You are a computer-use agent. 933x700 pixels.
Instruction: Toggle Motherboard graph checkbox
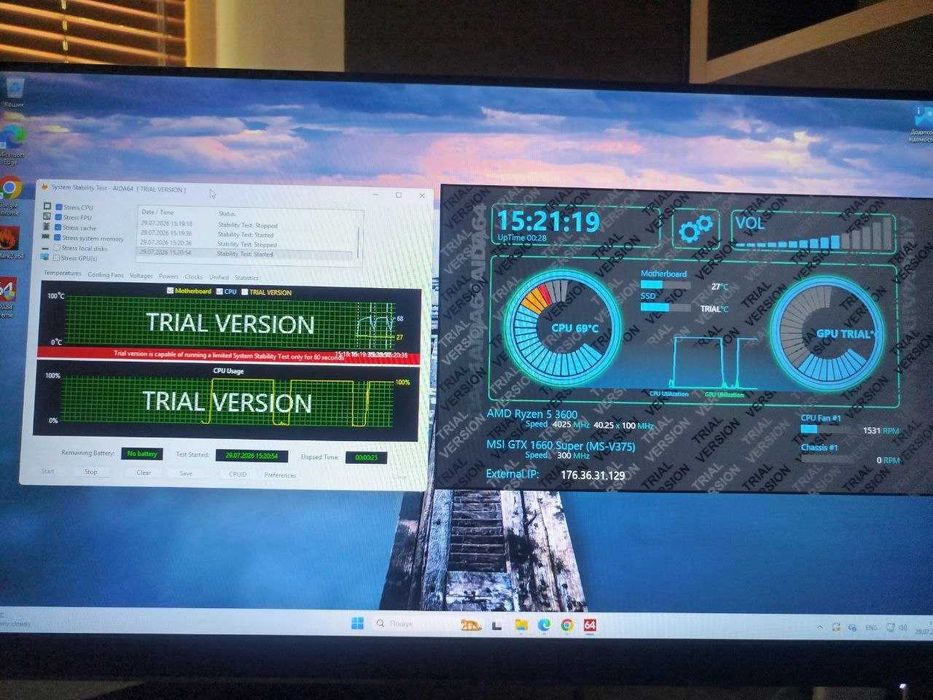(x=170, y=290)
